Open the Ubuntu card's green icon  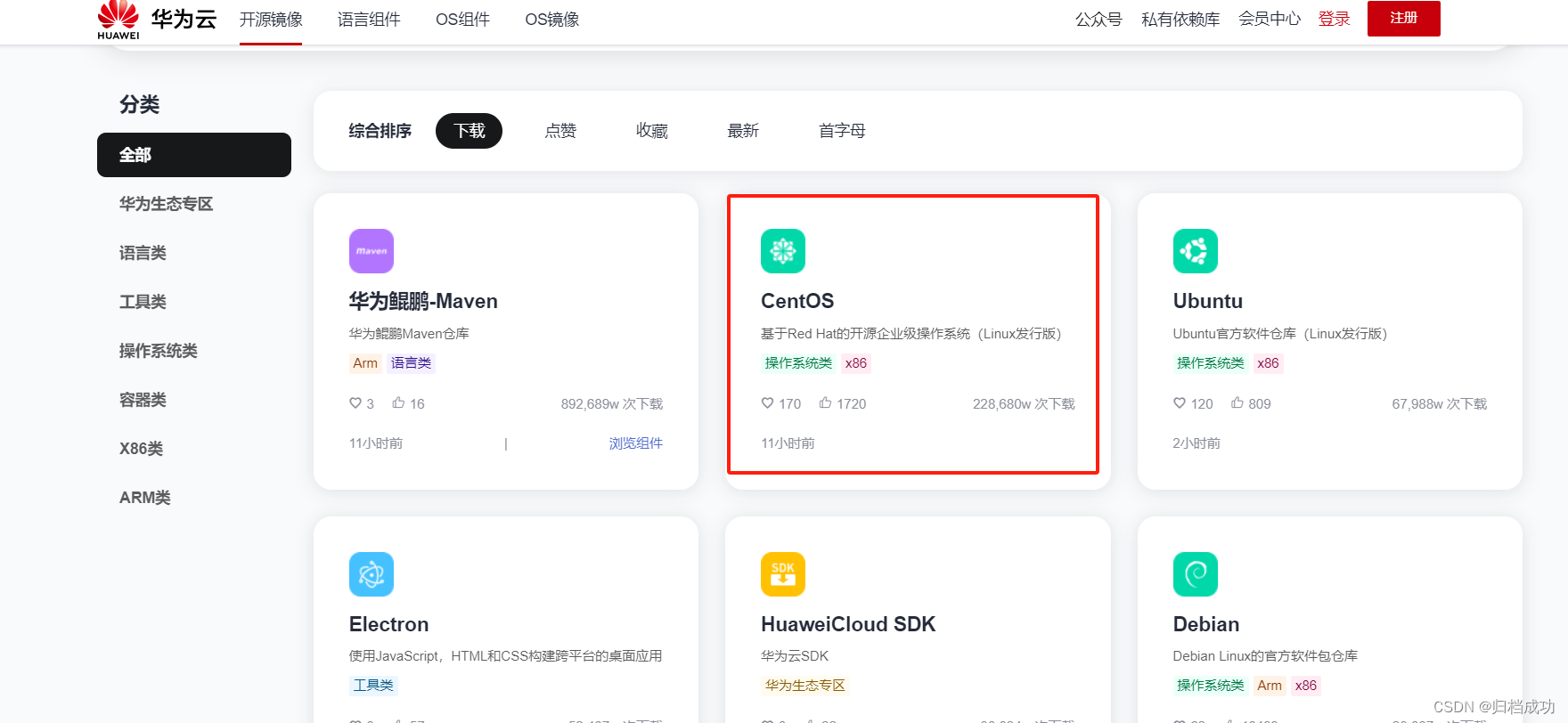pos(1196,251)
